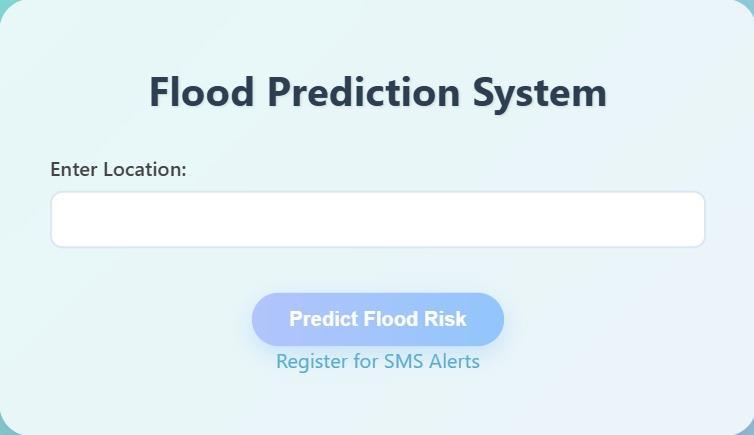
Task: Click the Predict Flood Risk button
Action: click(x=377, y=319)
